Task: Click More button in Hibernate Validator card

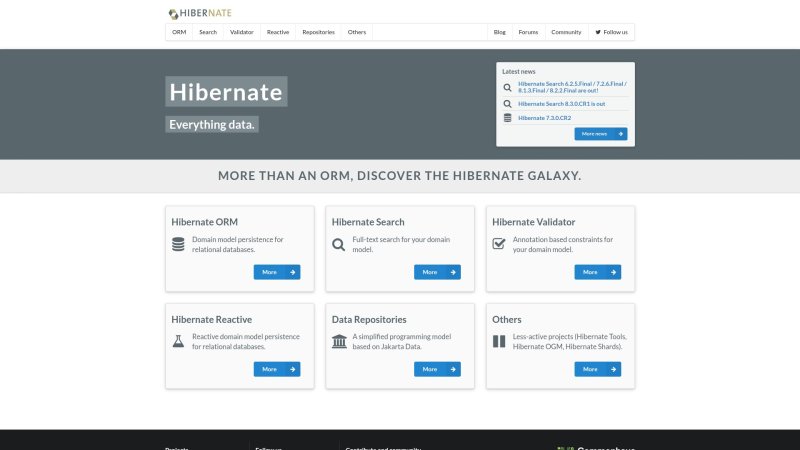Action: tap(597, 272)
